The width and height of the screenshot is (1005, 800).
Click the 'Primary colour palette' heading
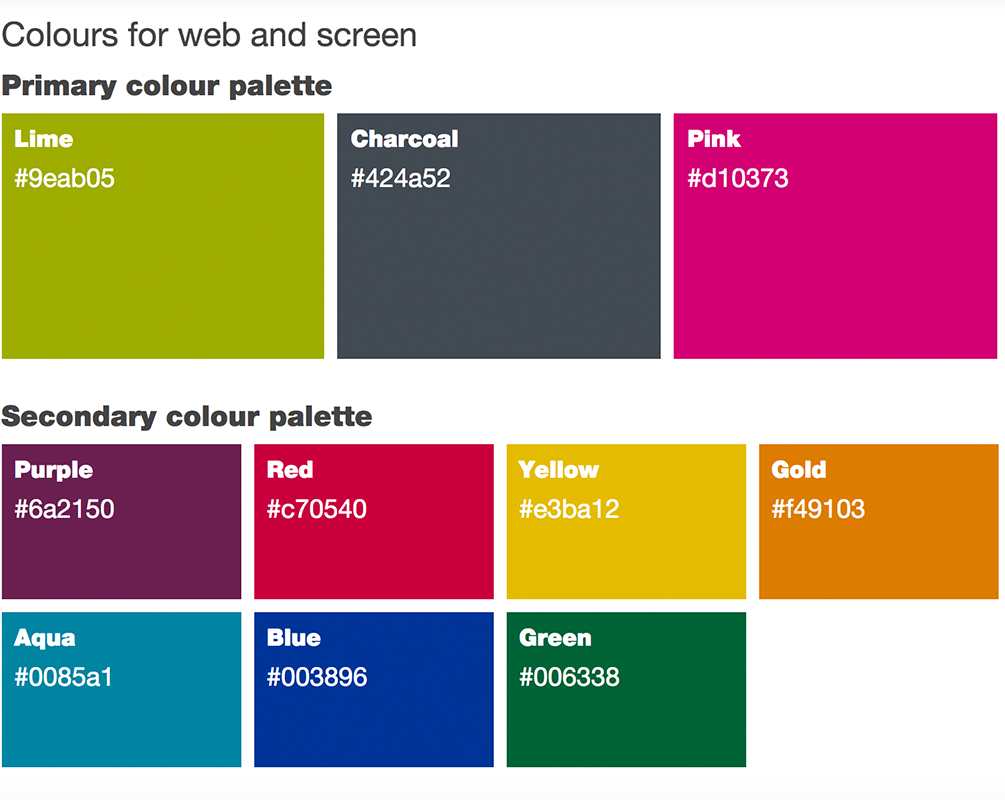coord(167,86)
